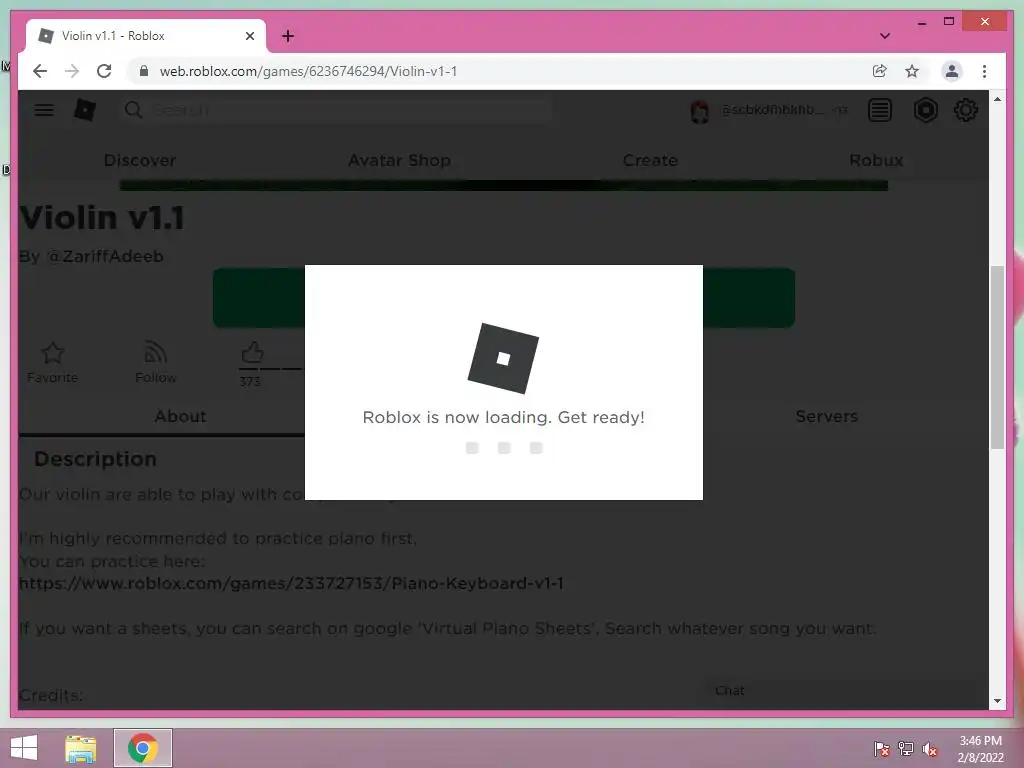Close the Violin v1.1 Roblox tab
The width and height of the screenshot is (1024, 768).
coord(249,36)
